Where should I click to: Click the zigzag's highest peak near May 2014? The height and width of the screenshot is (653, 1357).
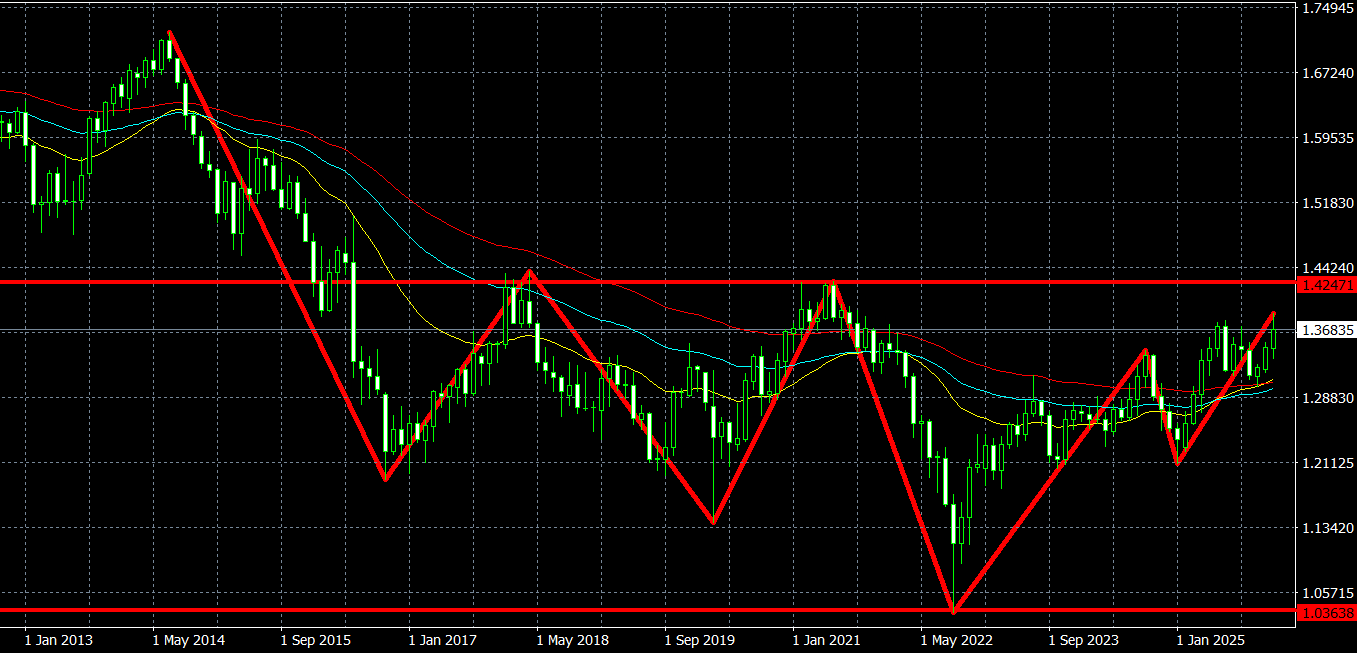[170, 32]
